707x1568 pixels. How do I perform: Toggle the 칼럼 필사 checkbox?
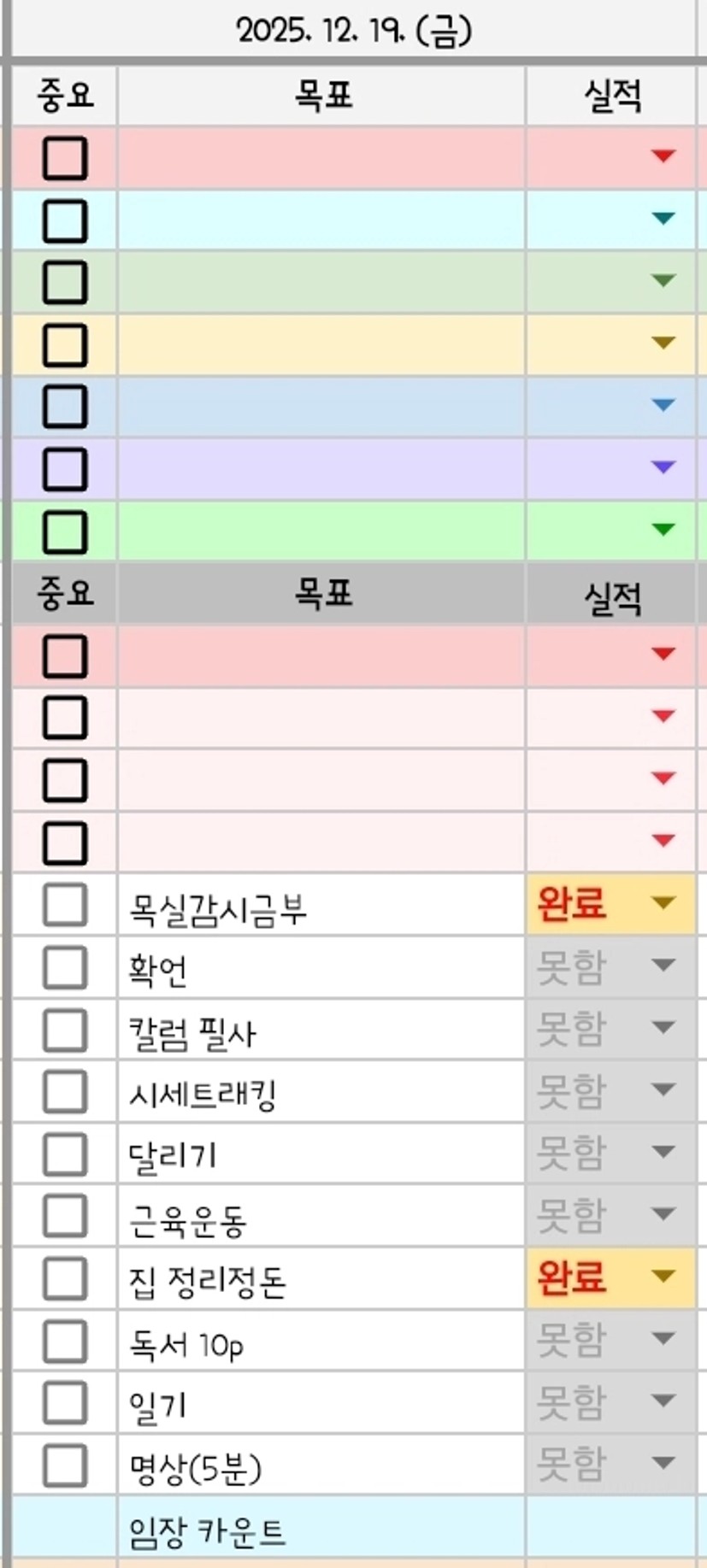65,1030
